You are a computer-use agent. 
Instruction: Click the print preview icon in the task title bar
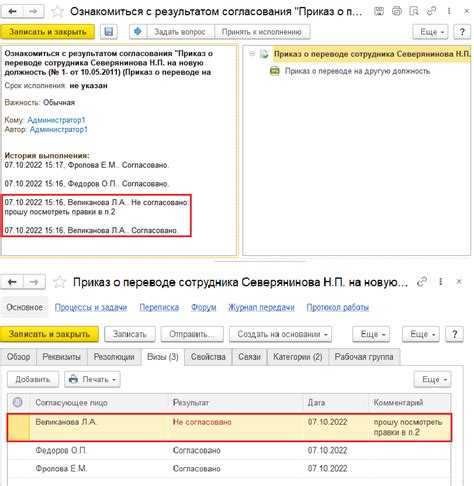(414, 12)
